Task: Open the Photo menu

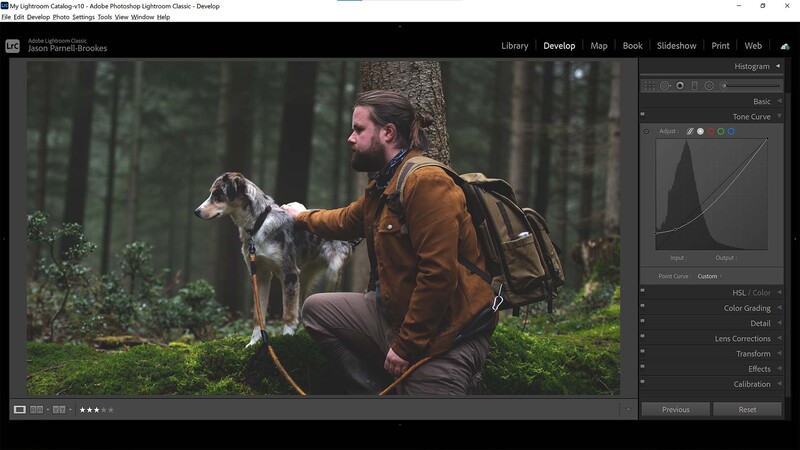Action: (x=61, y=17)
